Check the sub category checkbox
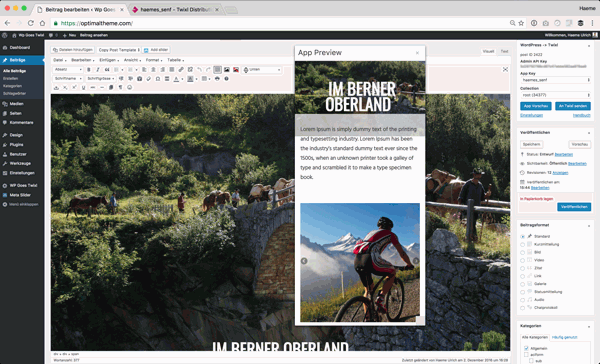The image size is (600, 364). tap(532, 361)
